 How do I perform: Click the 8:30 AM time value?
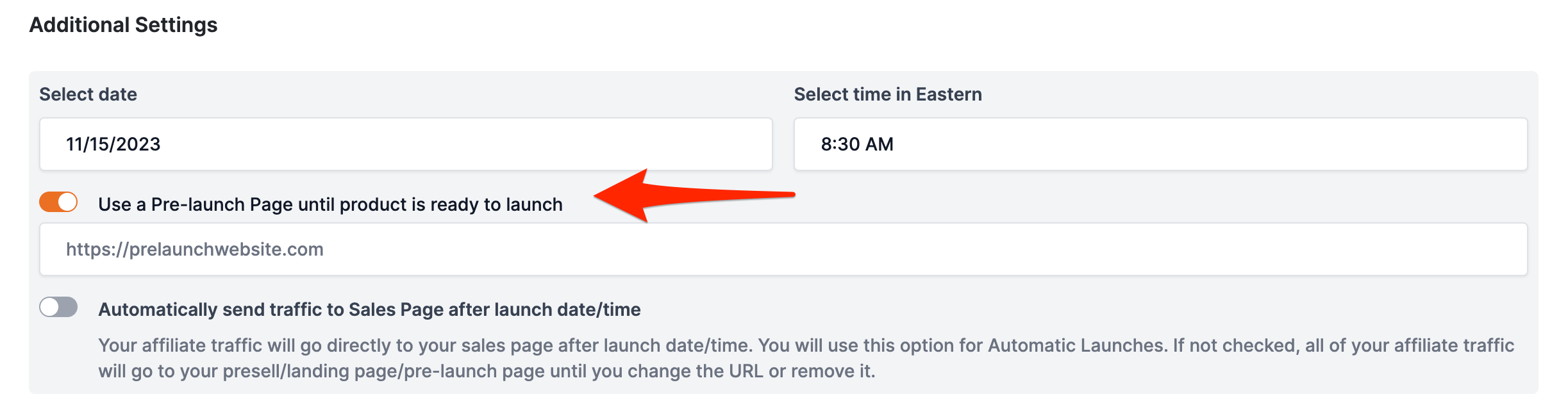point(857,144)
